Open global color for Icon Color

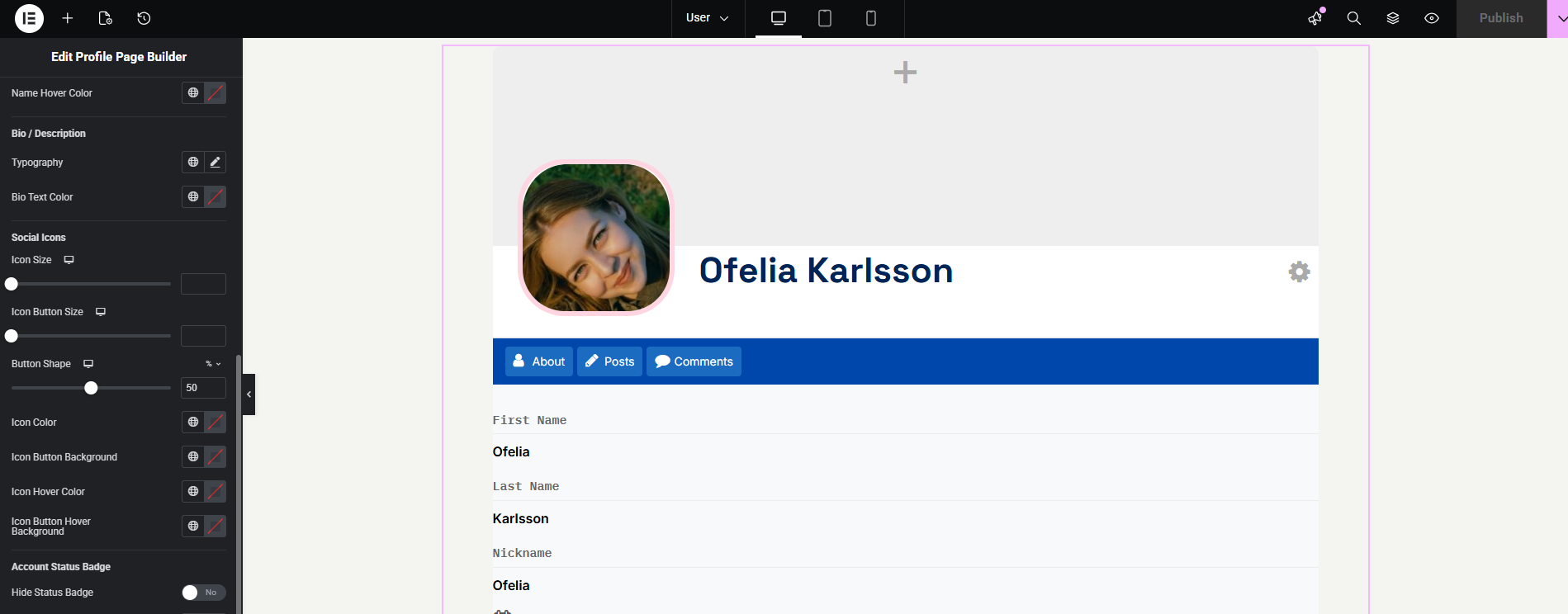coord(193,423)
